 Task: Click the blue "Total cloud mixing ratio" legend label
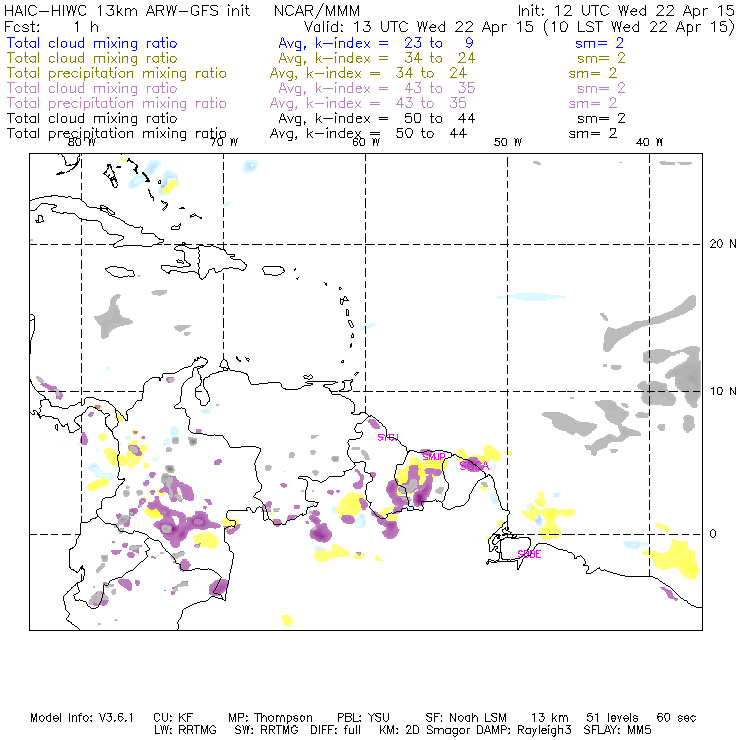[92, 43]
